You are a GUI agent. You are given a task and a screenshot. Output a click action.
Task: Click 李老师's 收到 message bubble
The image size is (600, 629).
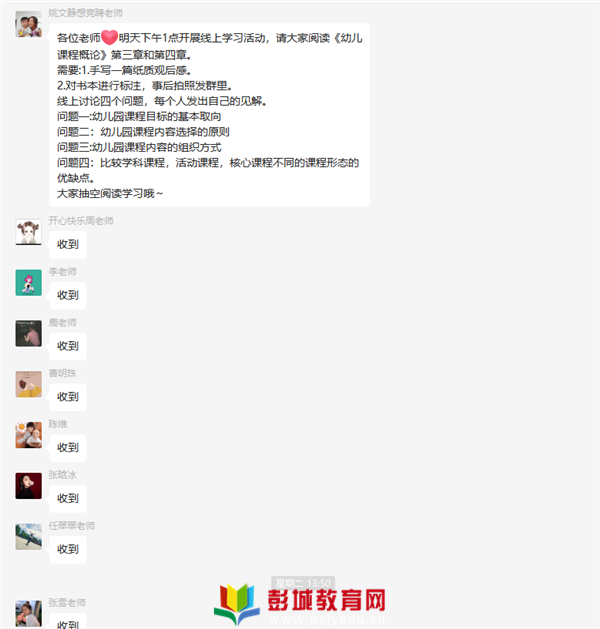pos(68,296)
